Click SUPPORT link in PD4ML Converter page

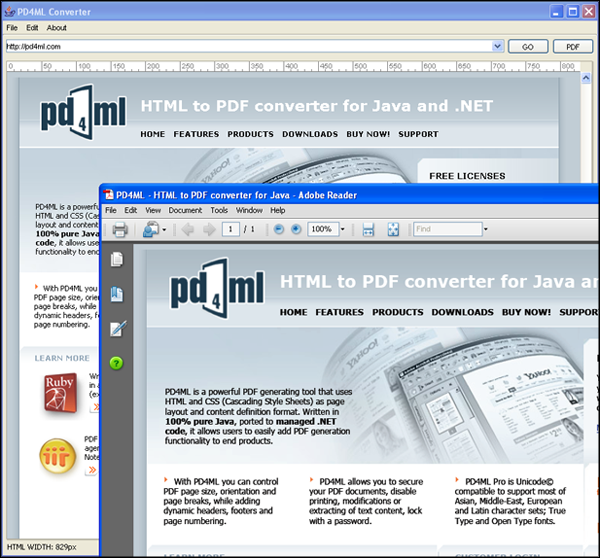click(419, 134)
